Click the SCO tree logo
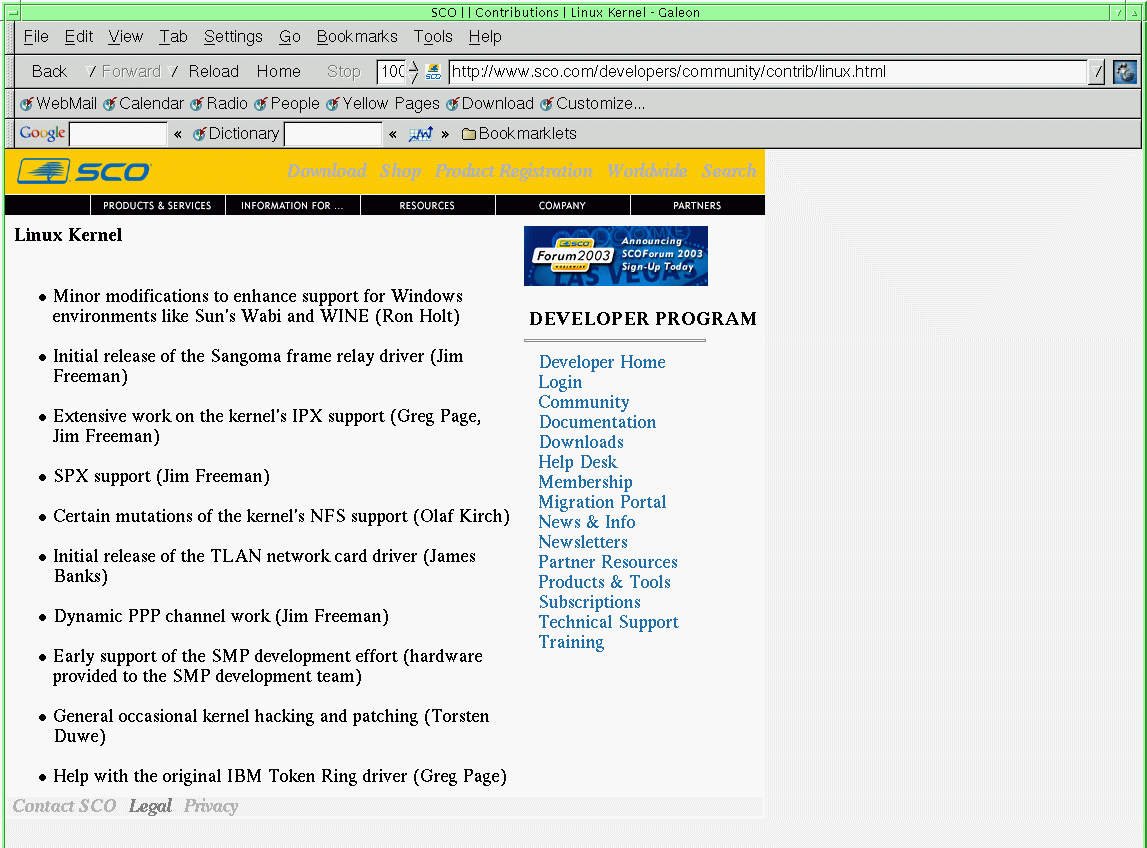 (x=44, y=171)
